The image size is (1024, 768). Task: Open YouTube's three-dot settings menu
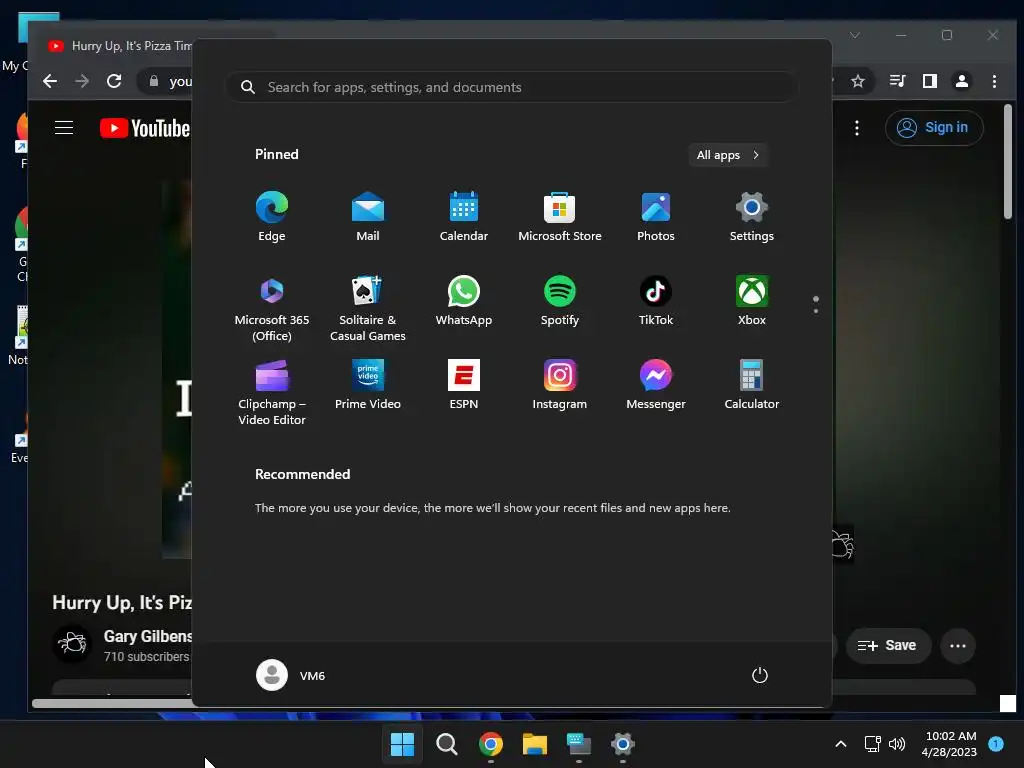click(857, 128)
